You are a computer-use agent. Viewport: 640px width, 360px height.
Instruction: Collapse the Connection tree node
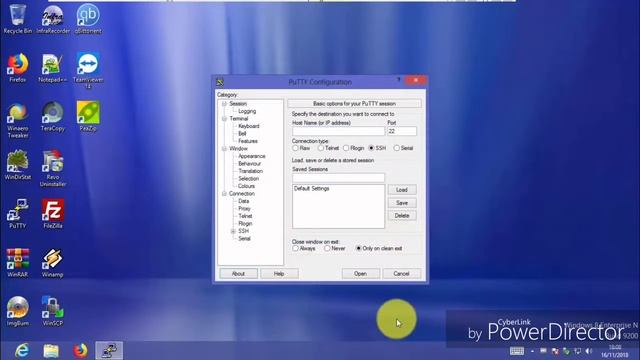(224, 193)
